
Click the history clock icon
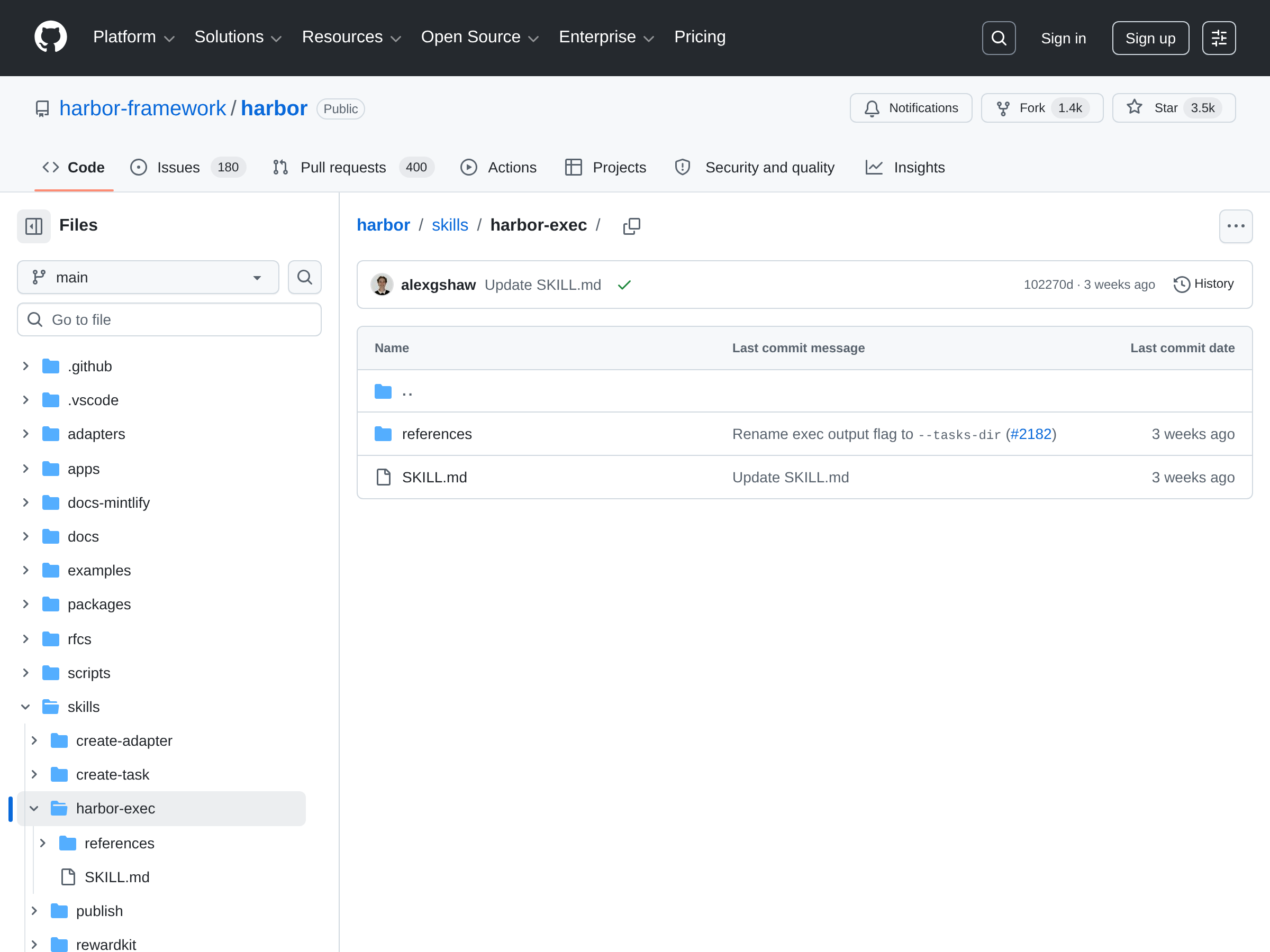pos(1181,284)
